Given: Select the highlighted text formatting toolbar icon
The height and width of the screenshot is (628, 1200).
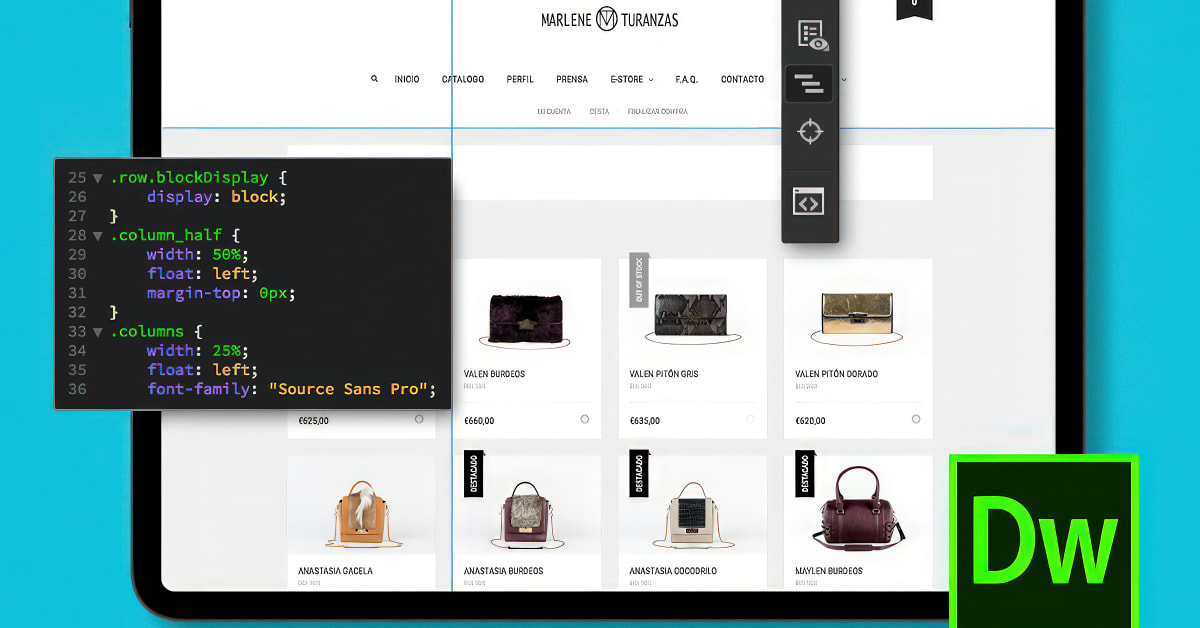Looking at the screenshot, I should [x=808, y=83].
